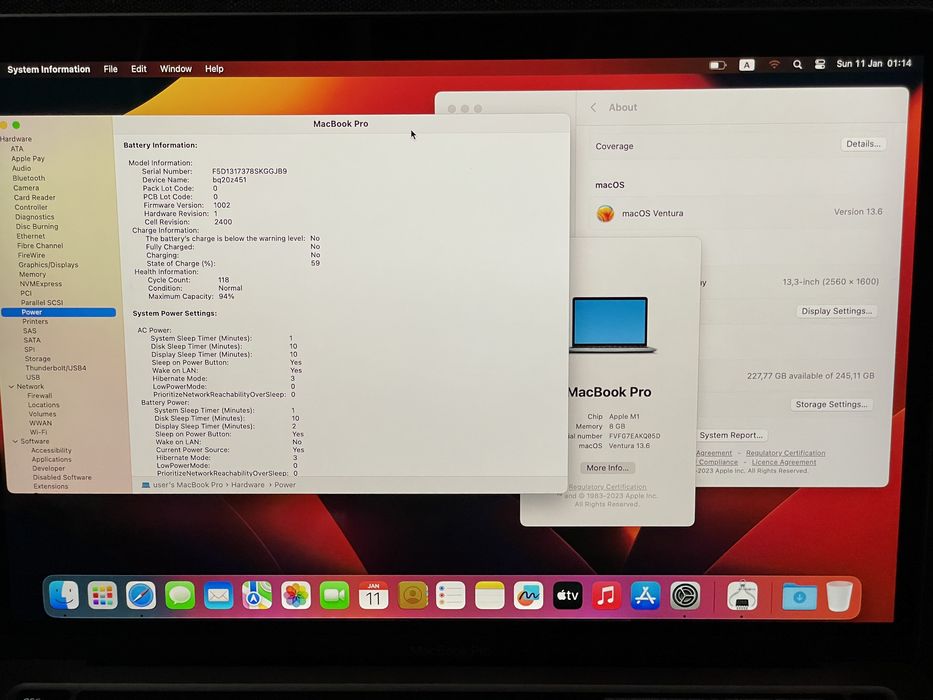Open Calendar showing 11 in Dock
The height and width of the screenshot is (700, 933).
tap(373, 595)
